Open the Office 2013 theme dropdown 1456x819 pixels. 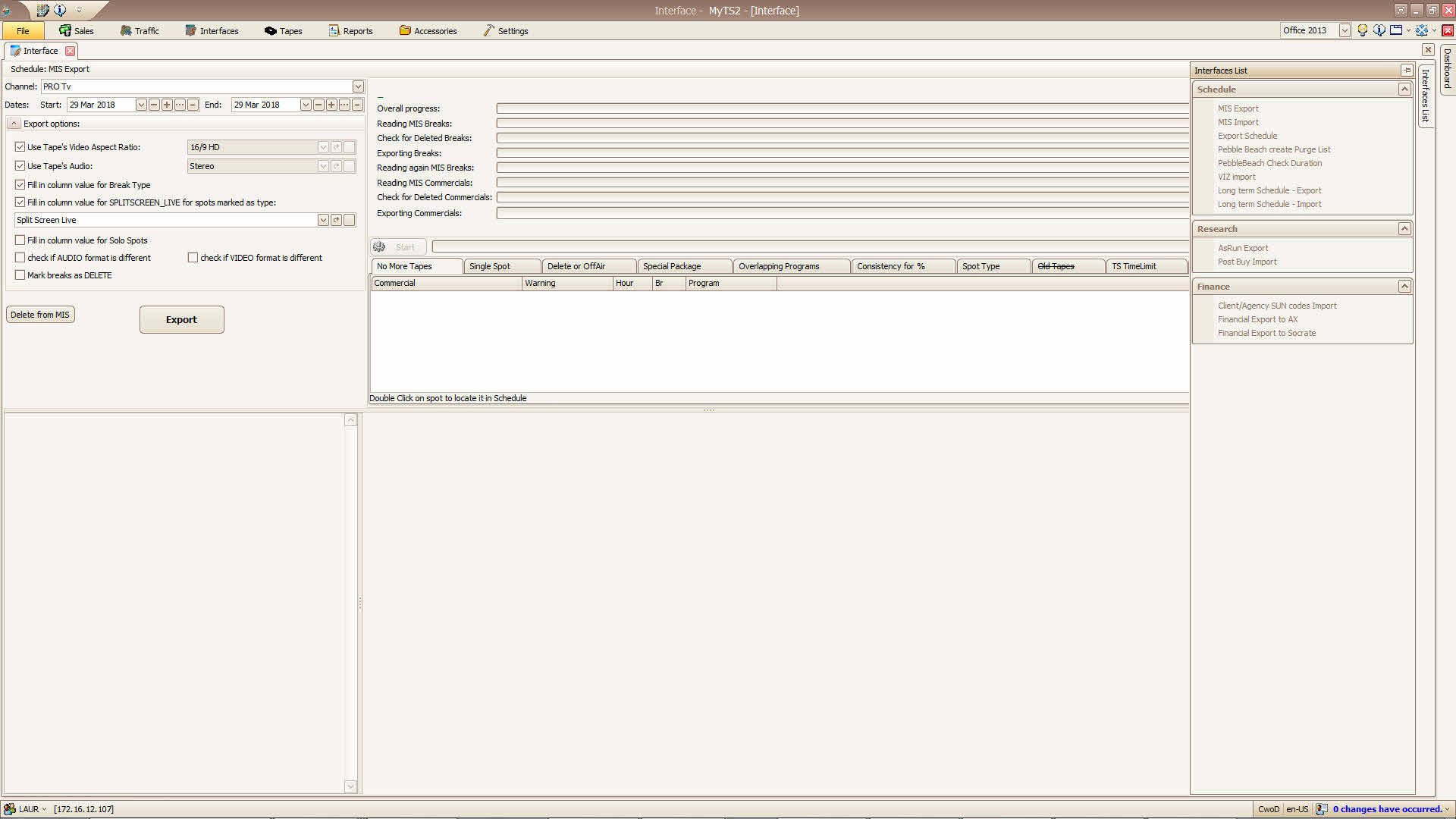pyautogui.click(x=1345, y=30)
